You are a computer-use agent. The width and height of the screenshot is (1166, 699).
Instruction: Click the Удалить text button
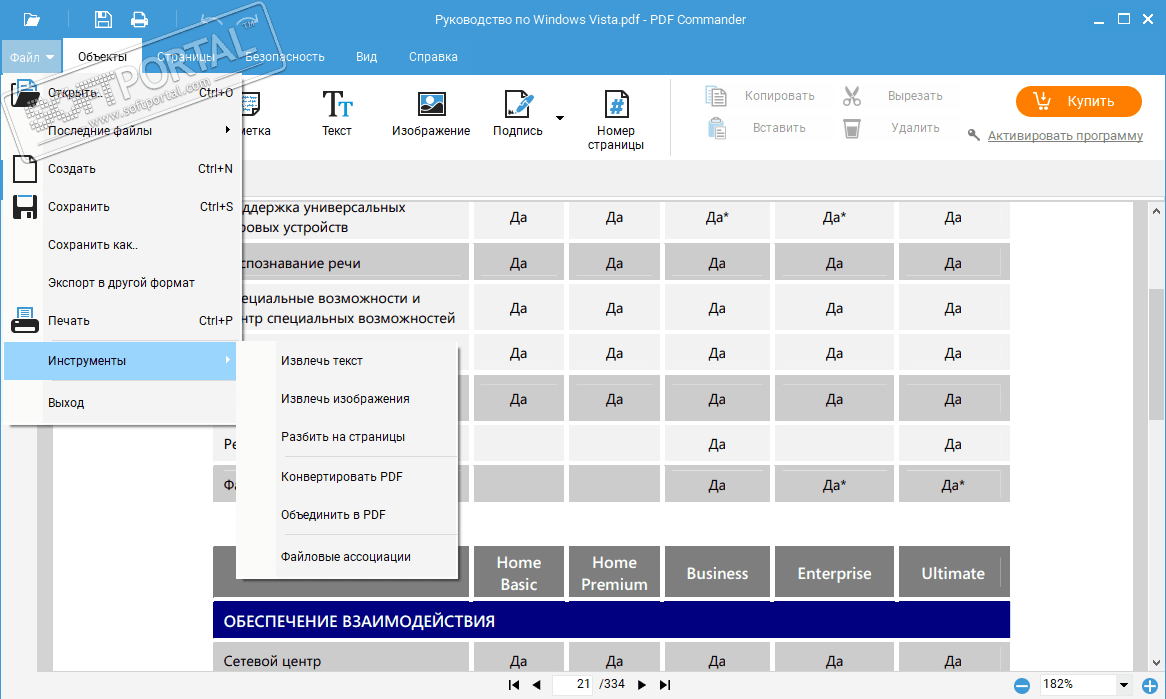pos(915,128)
